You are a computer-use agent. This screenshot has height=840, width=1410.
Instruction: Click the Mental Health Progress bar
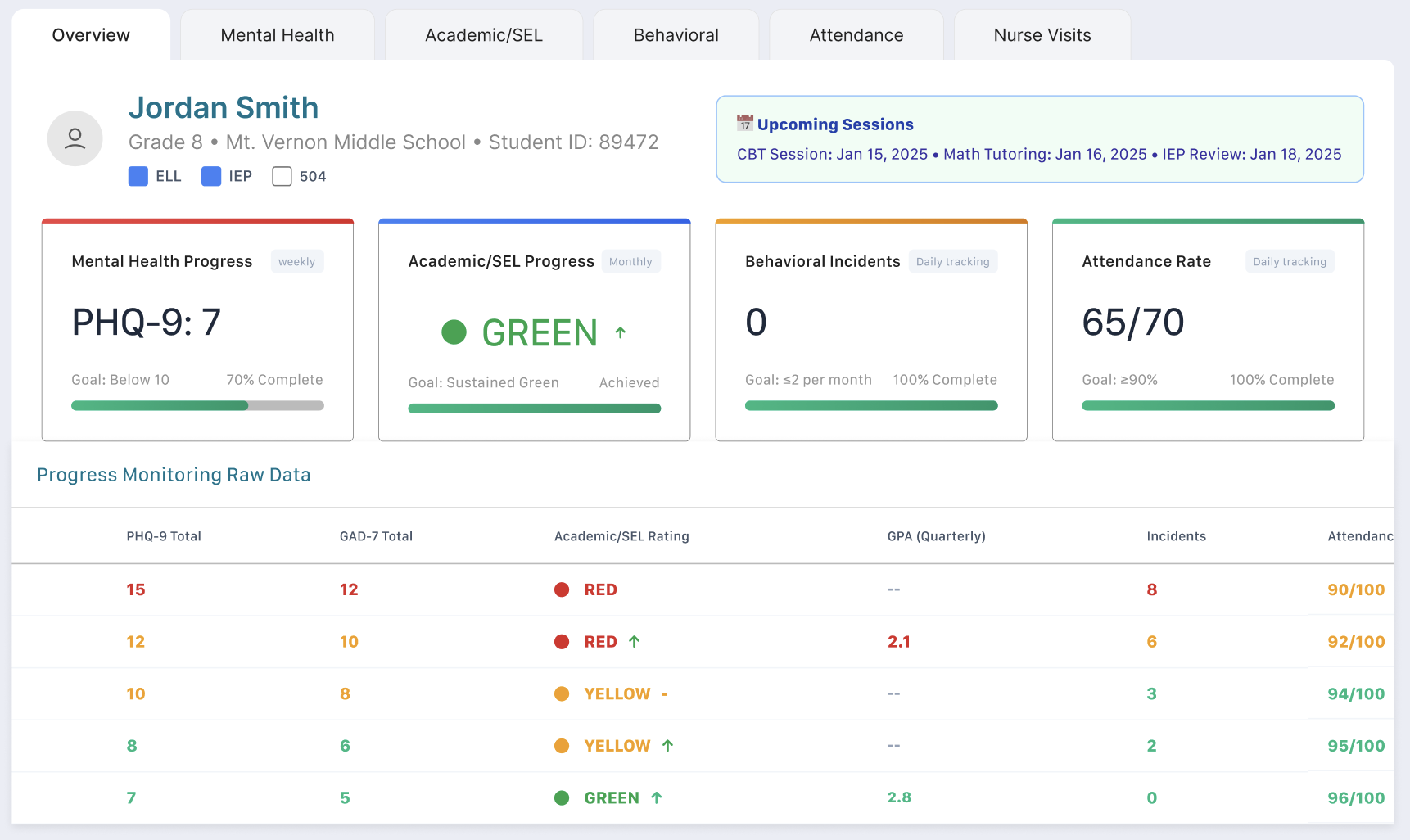(197, 405)
